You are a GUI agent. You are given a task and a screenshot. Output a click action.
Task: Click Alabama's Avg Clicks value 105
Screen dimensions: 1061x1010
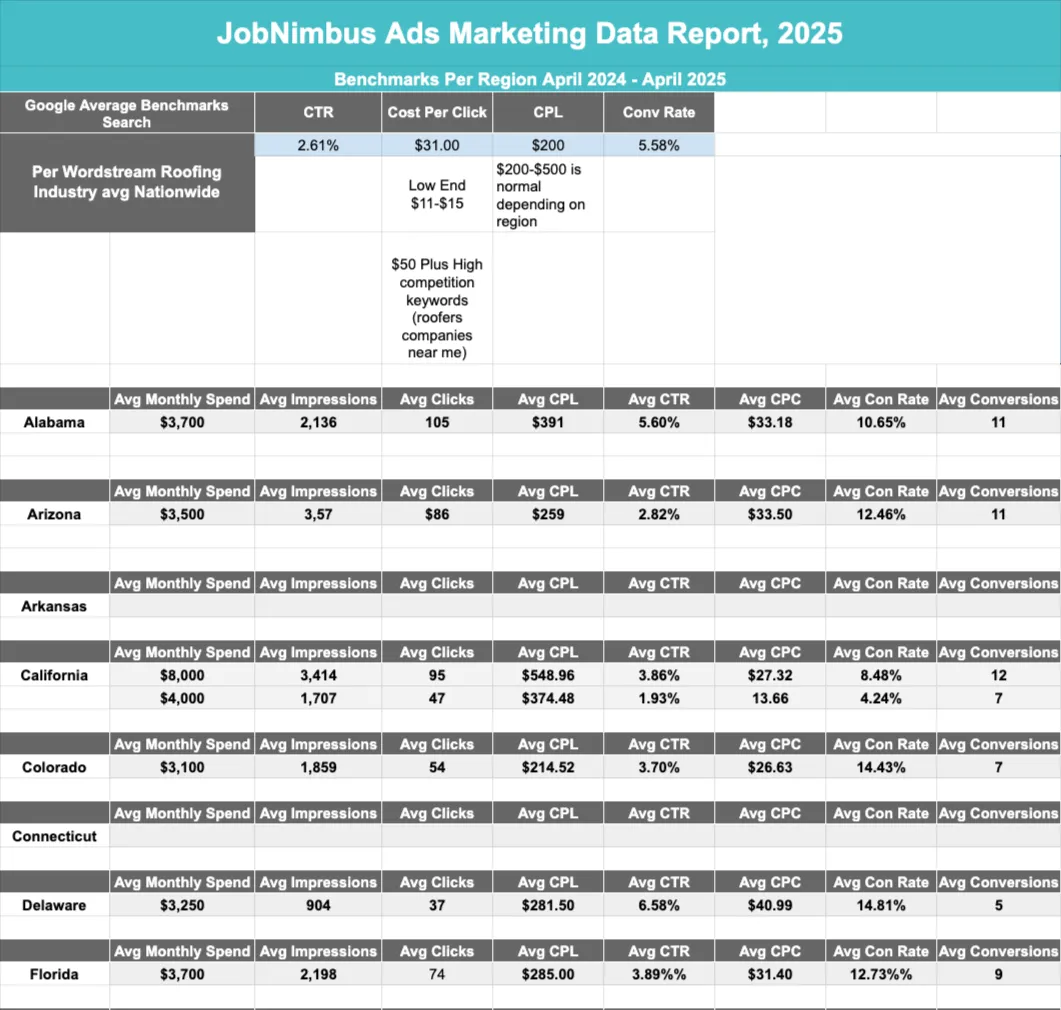(437, 422)
